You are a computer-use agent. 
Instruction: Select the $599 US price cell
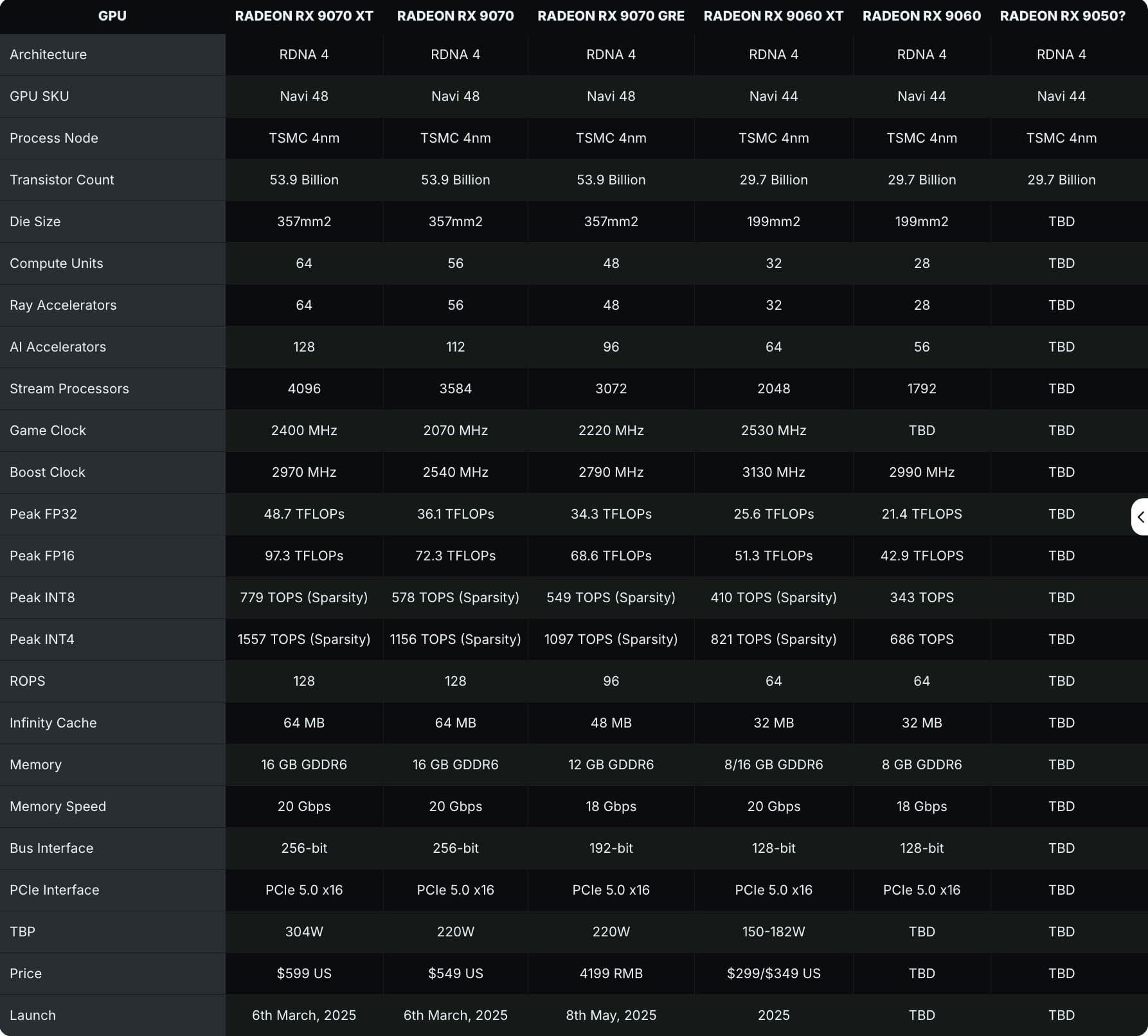[x=304, y=974]
